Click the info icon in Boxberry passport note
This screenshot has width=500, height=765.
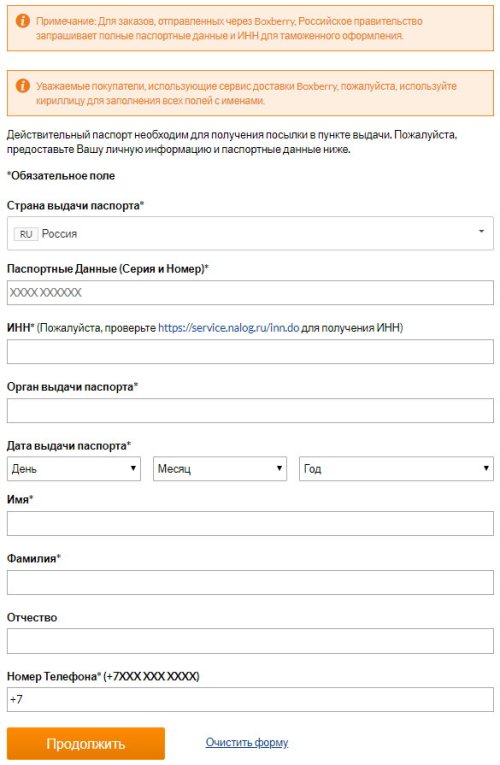[x=22, y=21]
